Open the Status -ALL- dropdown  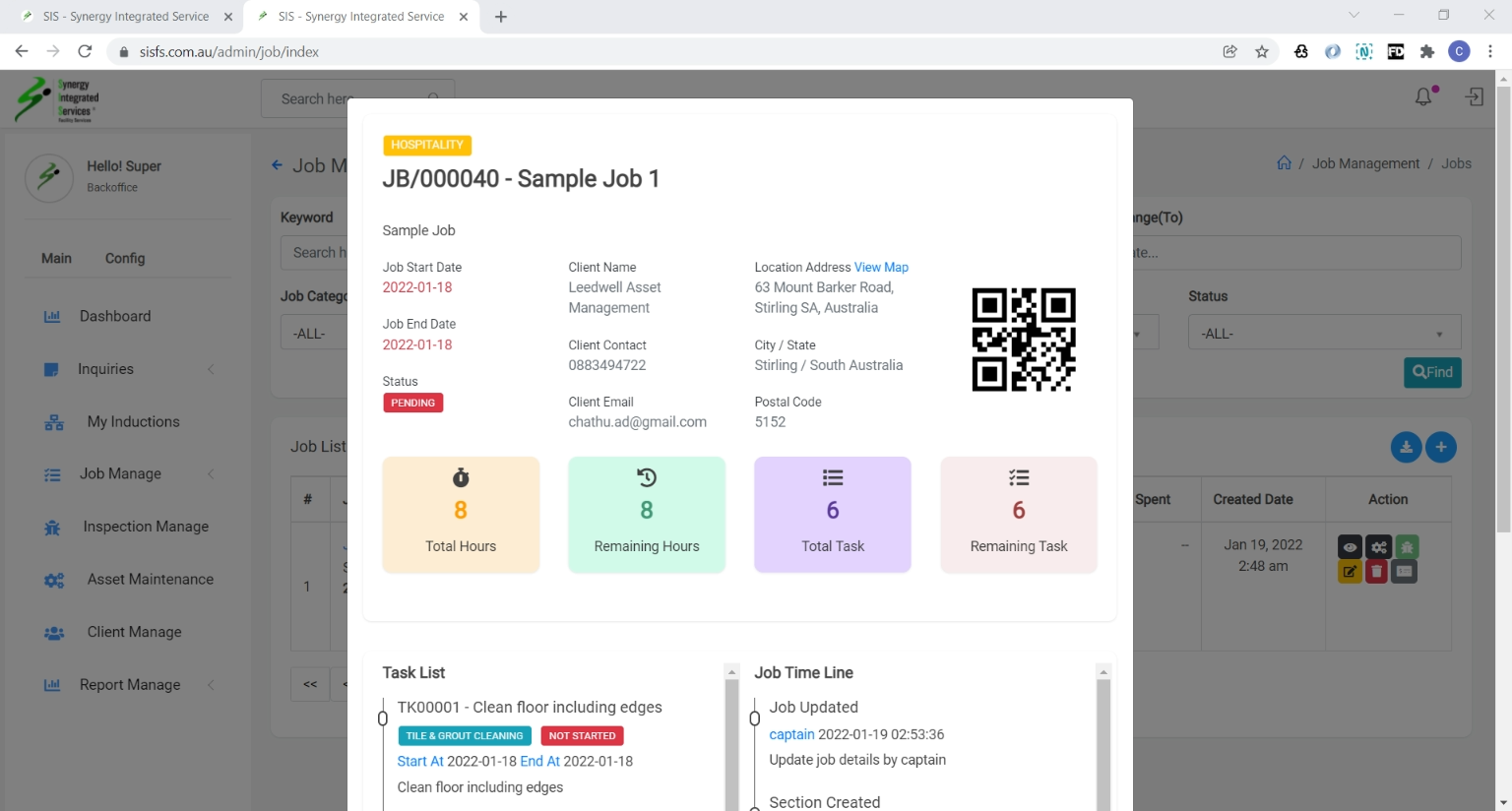point(1323,334)
